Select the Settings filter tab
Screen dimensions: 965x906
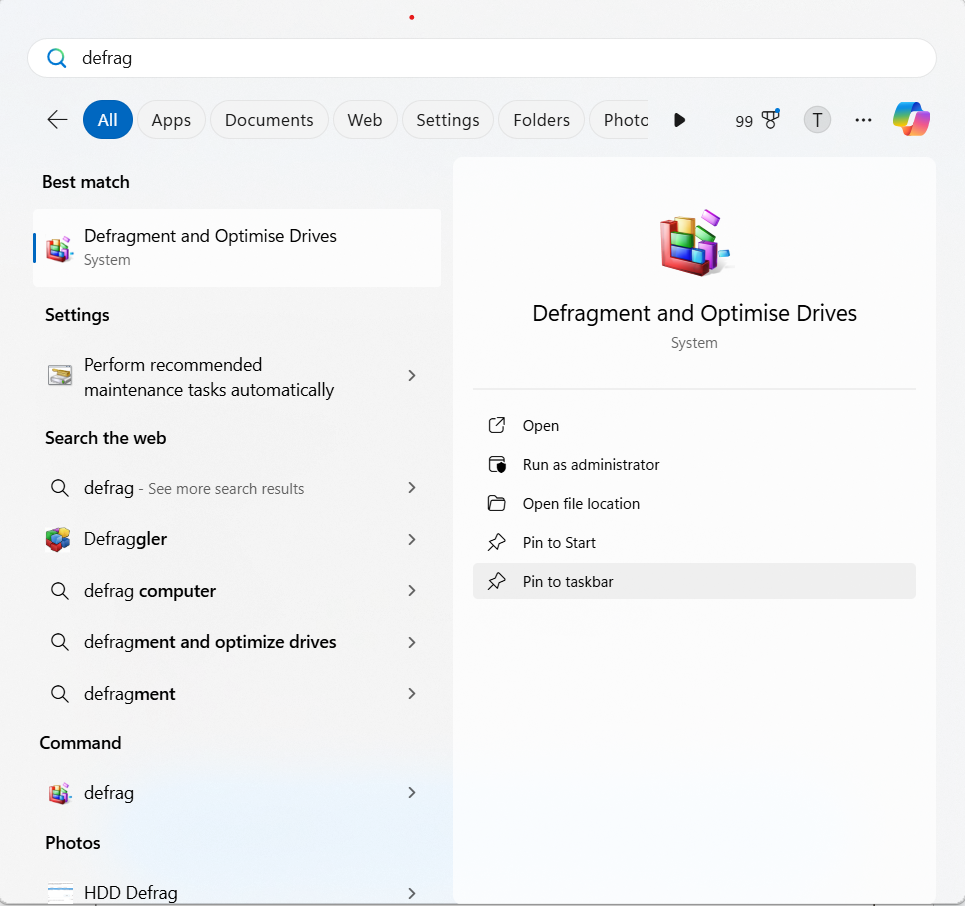point(447,120)
